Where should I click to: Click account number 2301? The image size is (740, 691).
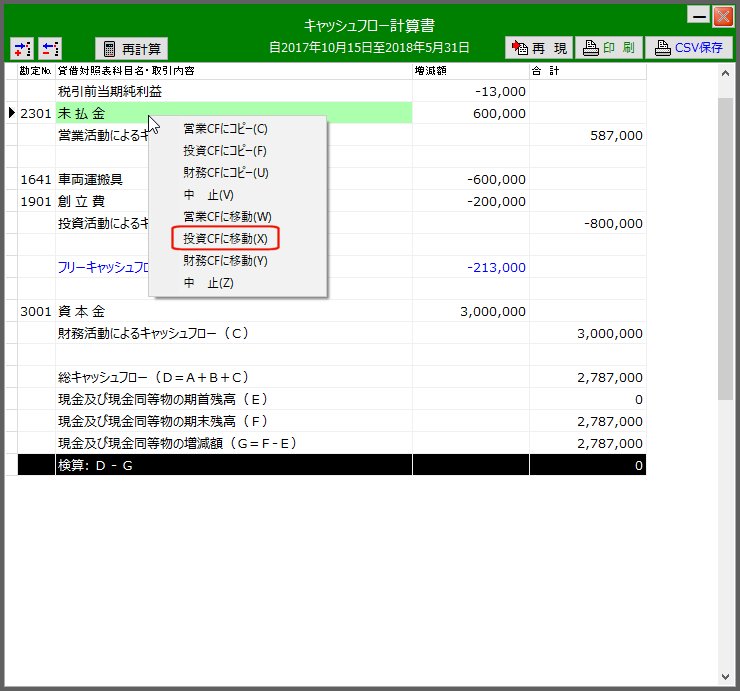coord(36,113)
